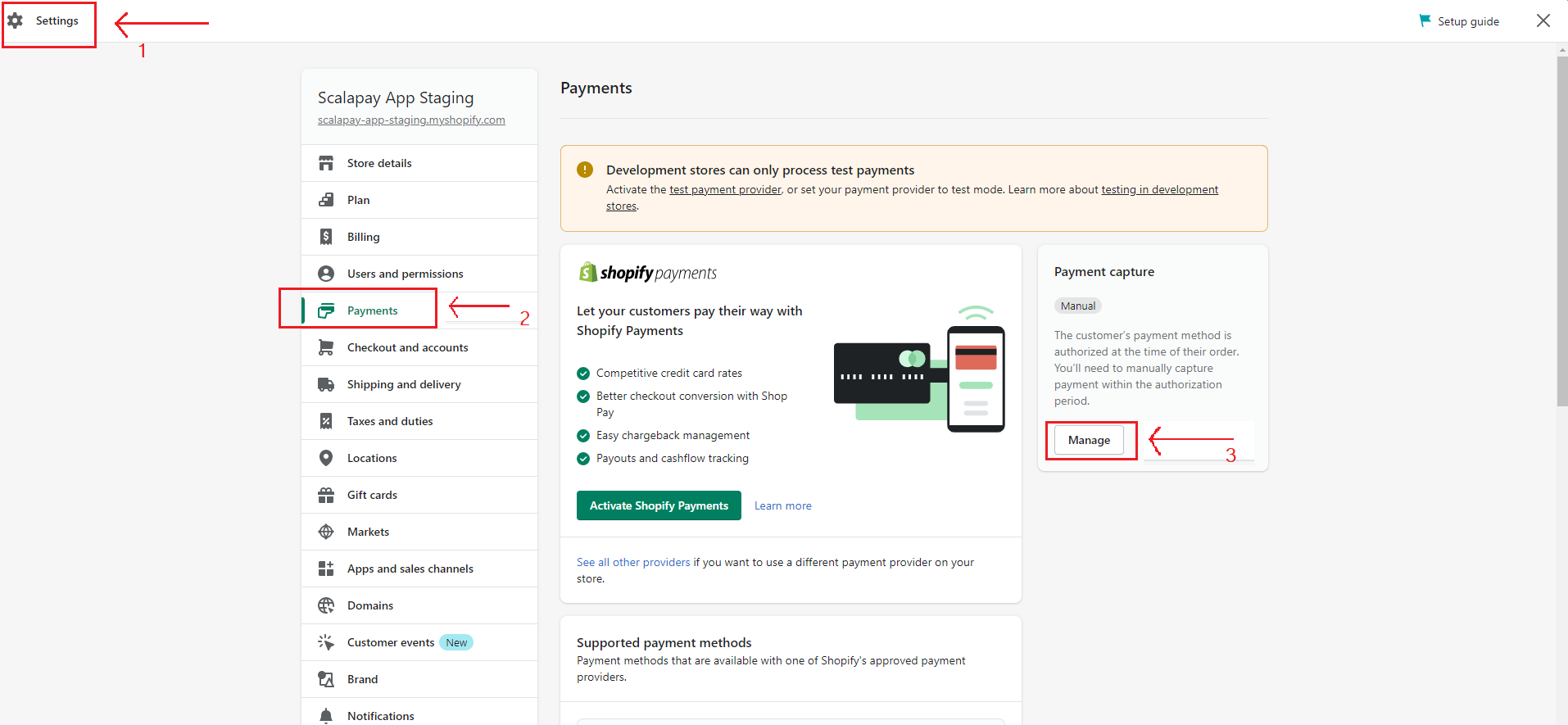
Task: Click Manage under Payment capture
Action: [x=1089, y=440]
